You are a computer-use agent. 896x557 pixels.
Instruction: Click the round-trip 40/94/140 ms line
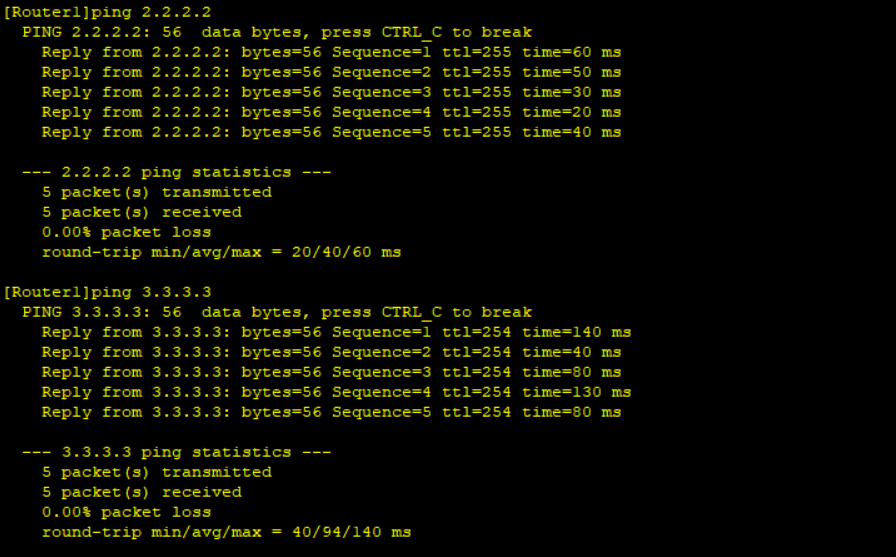(x=226, y=532)
